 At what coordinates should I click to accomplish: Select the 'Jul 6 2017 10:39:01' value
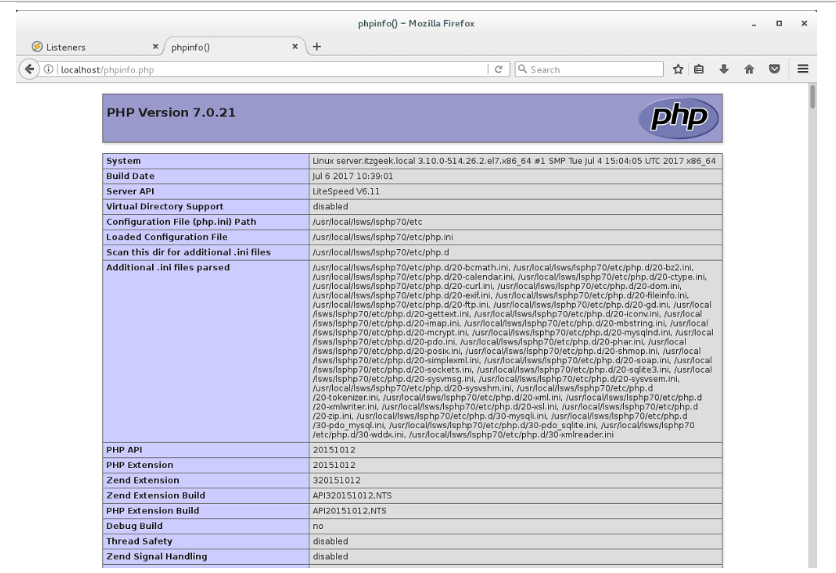coord(353,176)
